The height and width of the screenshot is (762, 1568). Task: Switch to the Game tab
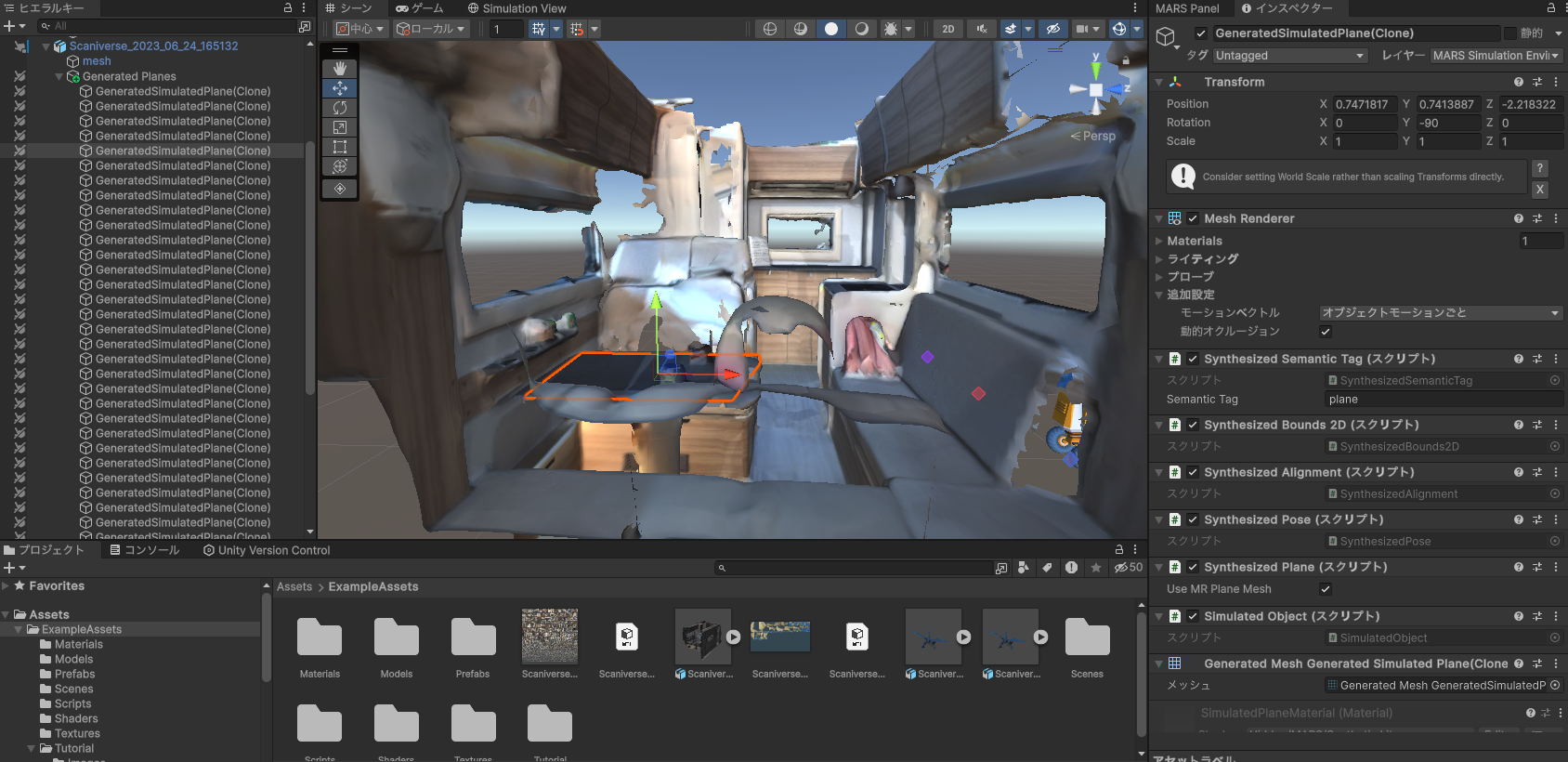(420, 8)
